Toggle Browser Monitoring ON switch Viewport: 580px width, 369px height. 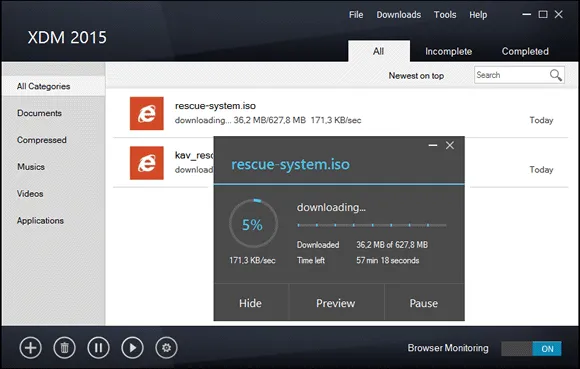[x=531, y=349]
